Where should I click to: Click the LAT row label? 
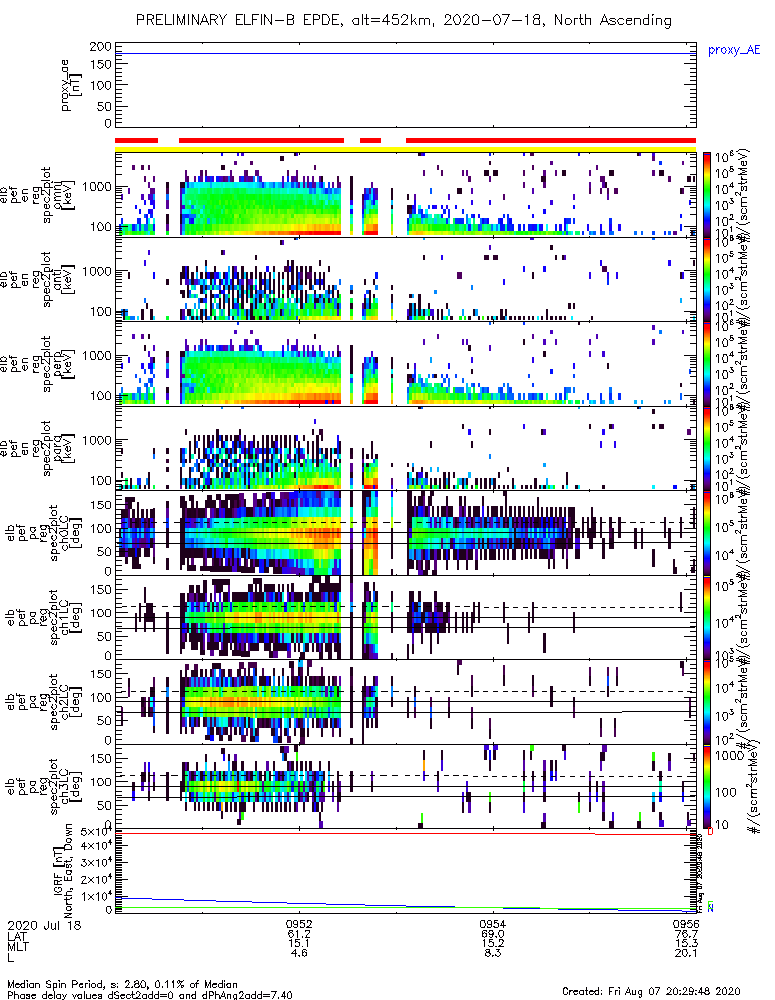17,935
